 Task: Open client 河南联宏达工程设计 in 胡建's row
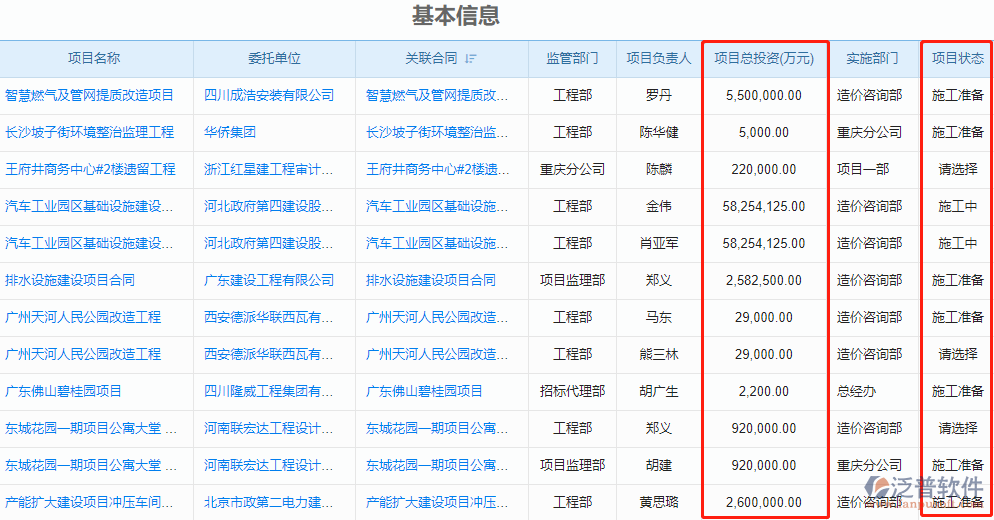(x=268, y=465)
